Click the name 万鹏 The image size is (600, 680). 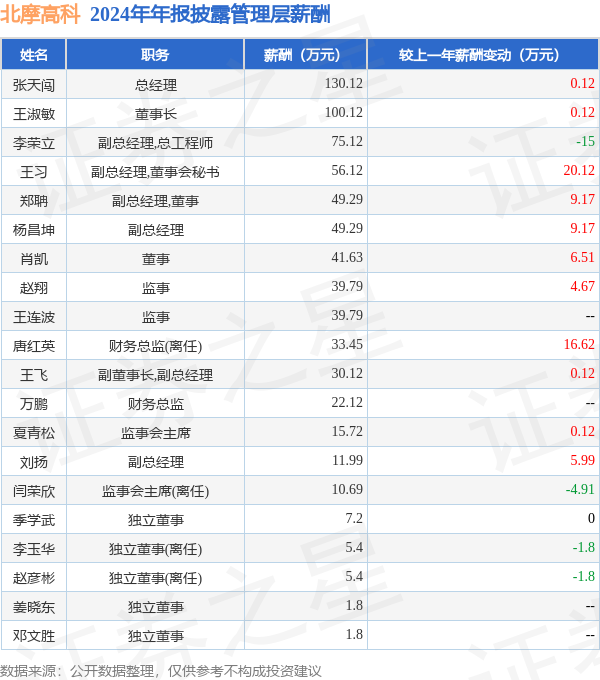click(x=34, y=404)
